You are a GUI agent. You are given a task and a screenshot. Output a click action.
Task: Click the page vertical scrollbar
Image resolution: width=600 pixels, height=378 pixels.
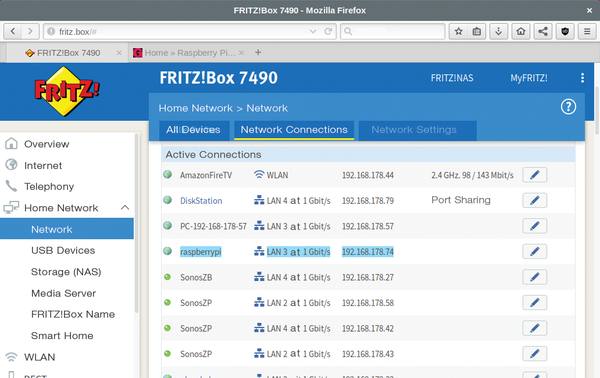pos(597,110)
